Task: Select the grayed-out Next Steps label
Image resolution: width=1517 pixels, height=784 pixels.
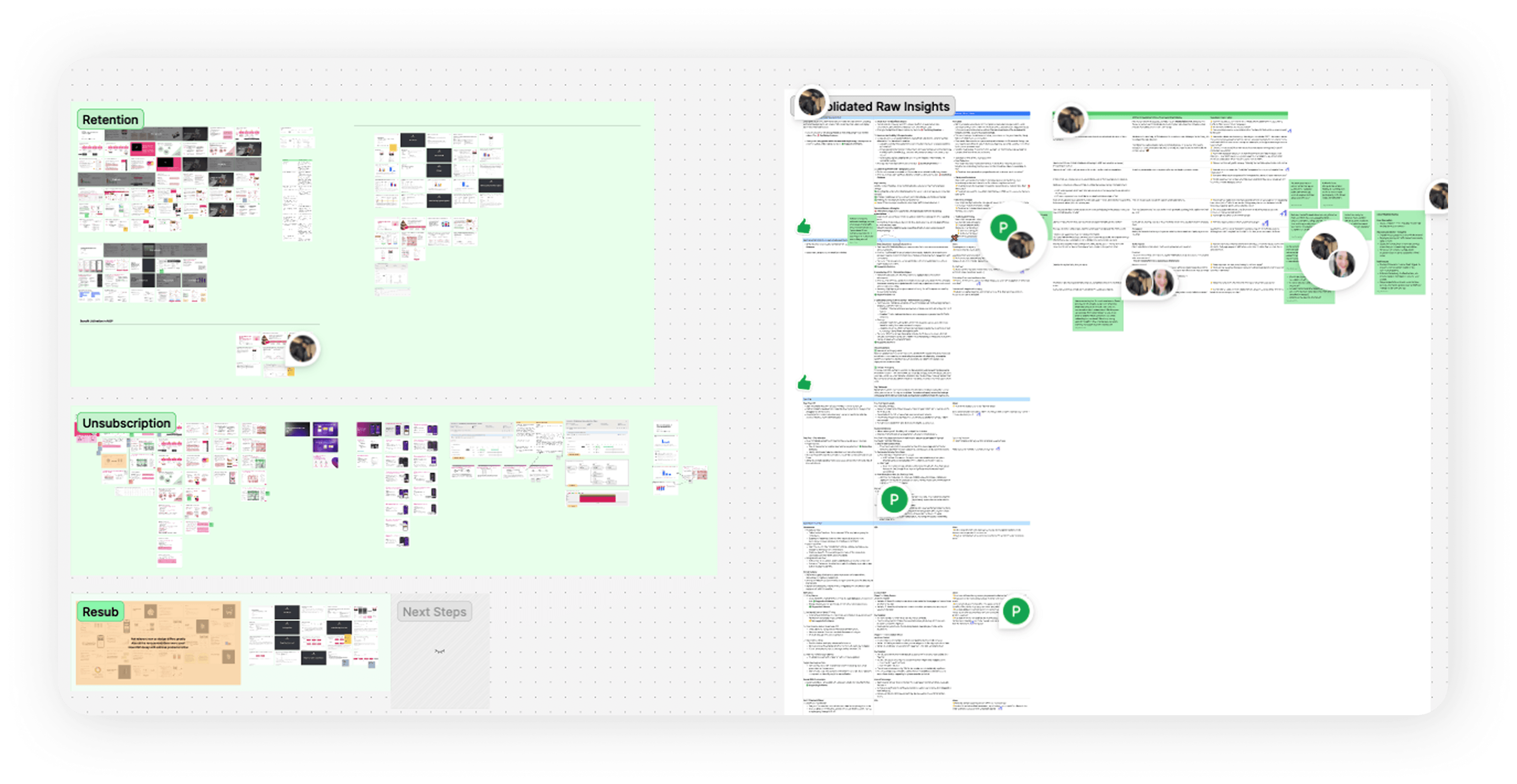Action: [434, 612]
